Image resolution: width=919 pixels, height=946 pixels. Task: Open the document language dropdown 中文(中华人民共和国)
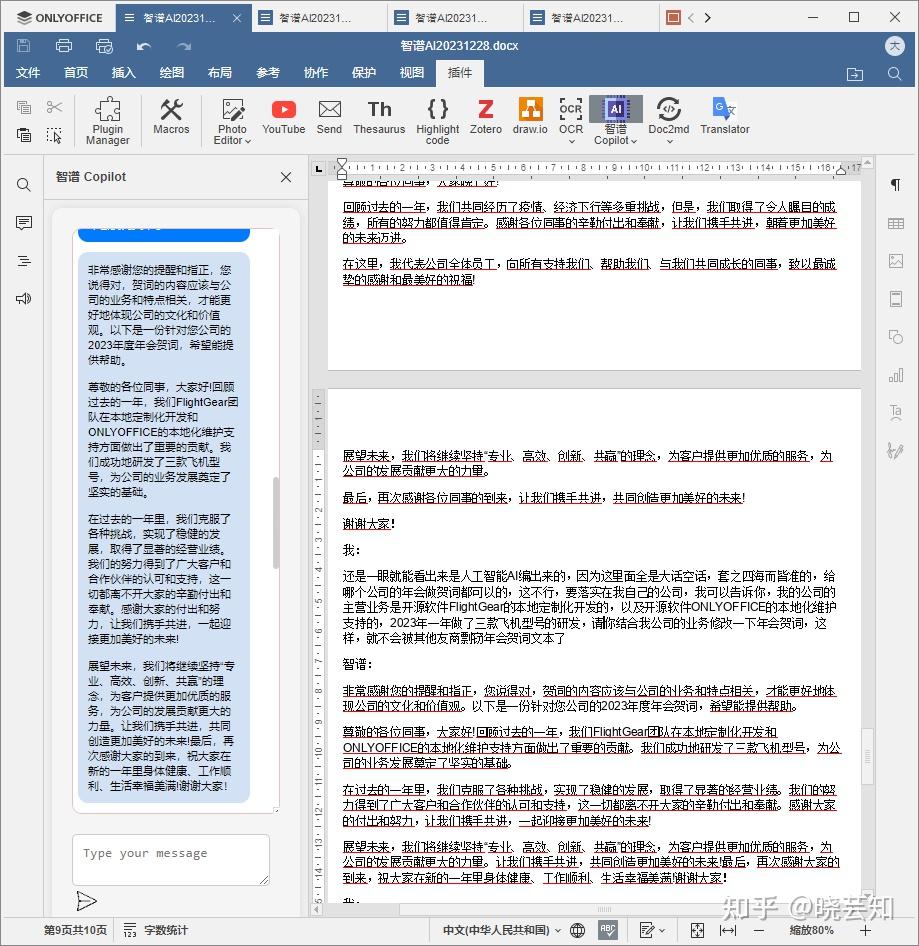click(502, 930)
